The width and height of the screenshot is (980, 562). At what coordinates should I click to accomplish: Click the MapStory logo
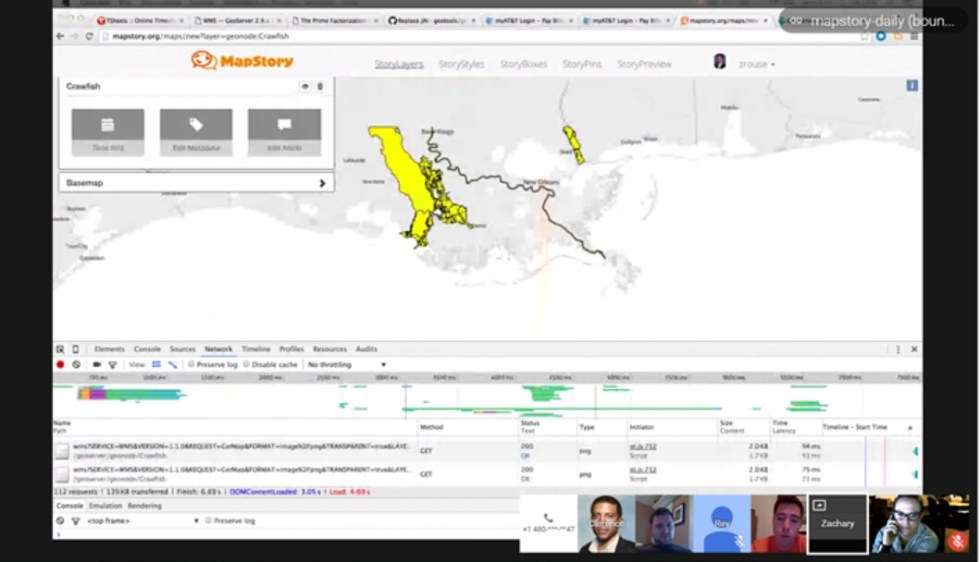(x=242, y=61)
